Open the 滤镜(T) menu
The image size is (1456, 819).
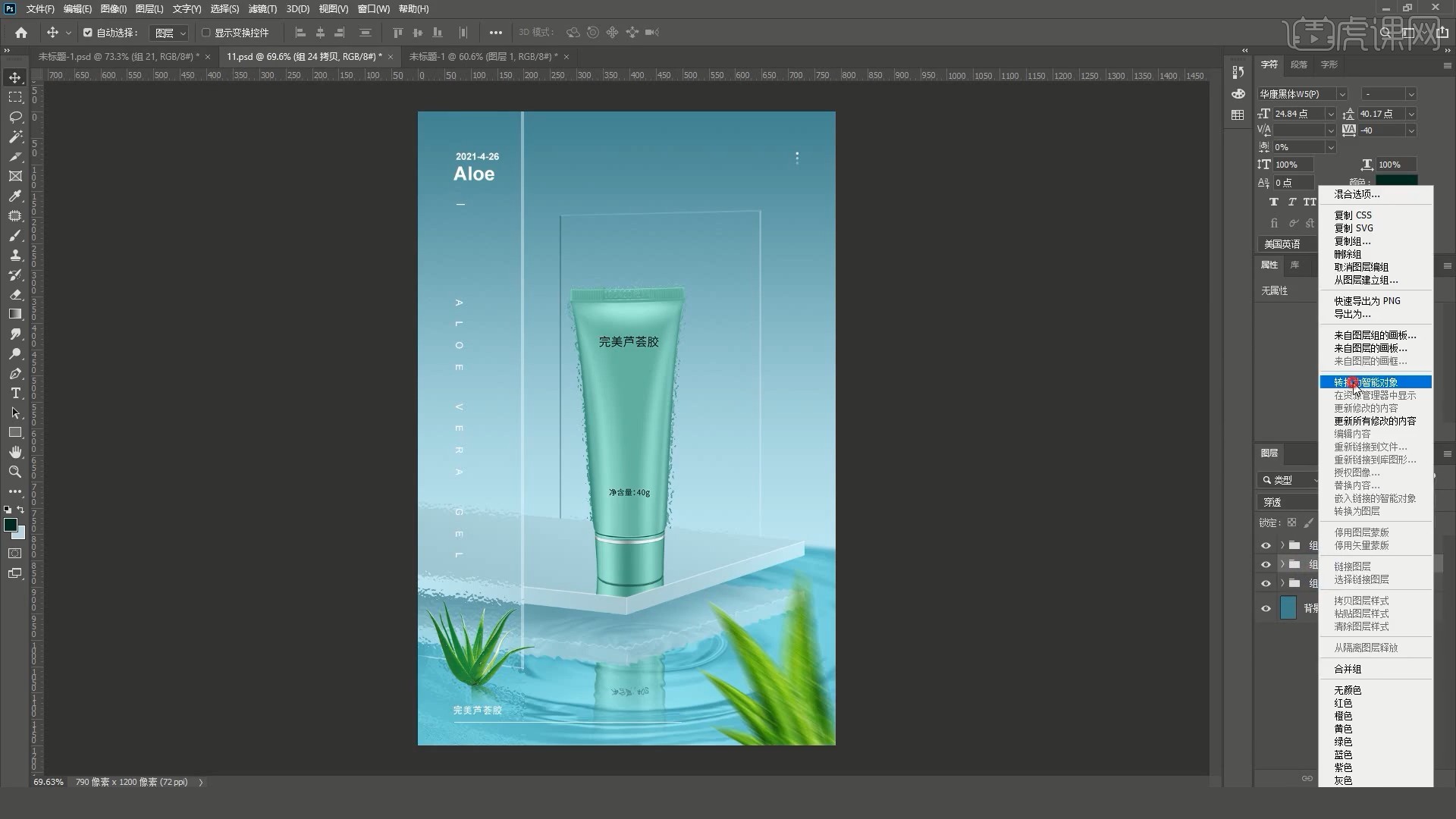click(262, 9)
